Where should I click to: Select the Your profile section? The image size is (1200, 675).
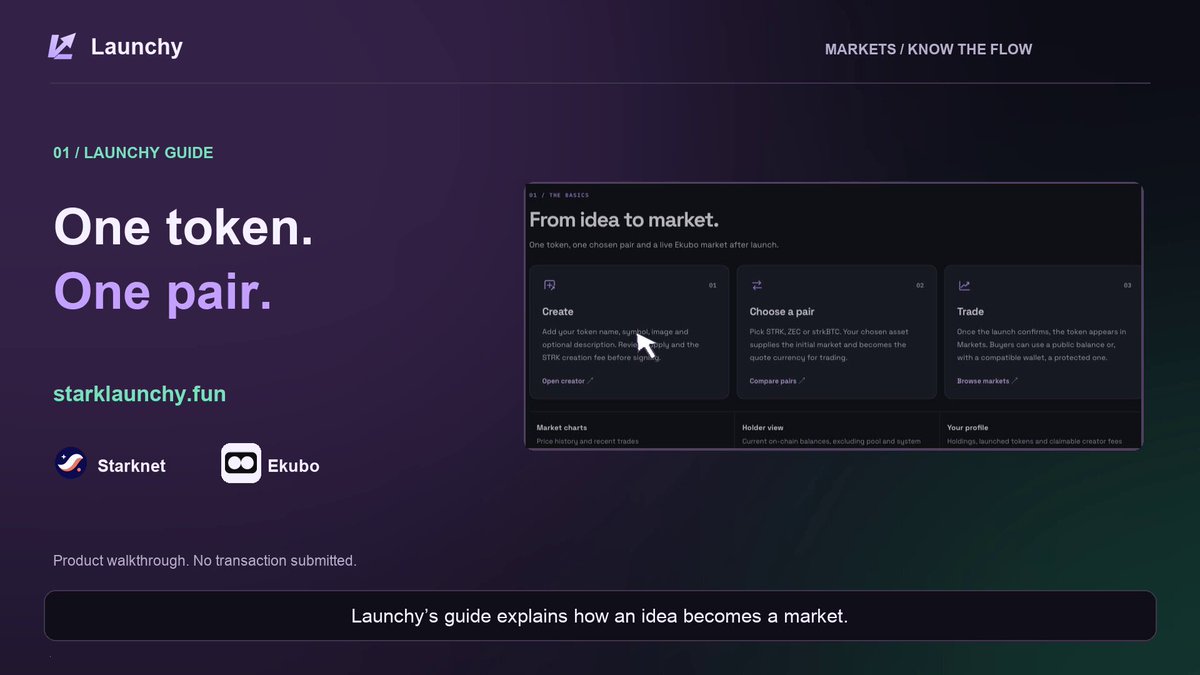(968, 428)
